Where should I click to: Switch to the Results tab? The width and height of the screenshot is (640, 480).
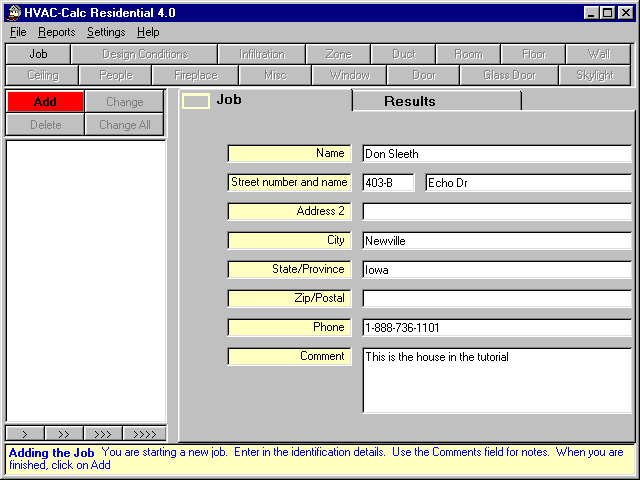(x=437, y=101)
